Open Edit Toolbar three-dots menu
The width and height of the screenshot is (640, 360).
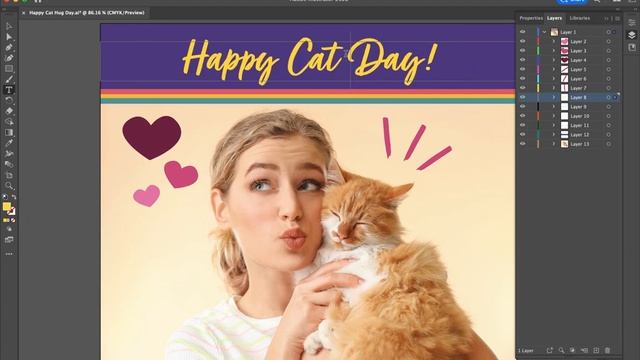pyautogui.click(x=9, y=254)
